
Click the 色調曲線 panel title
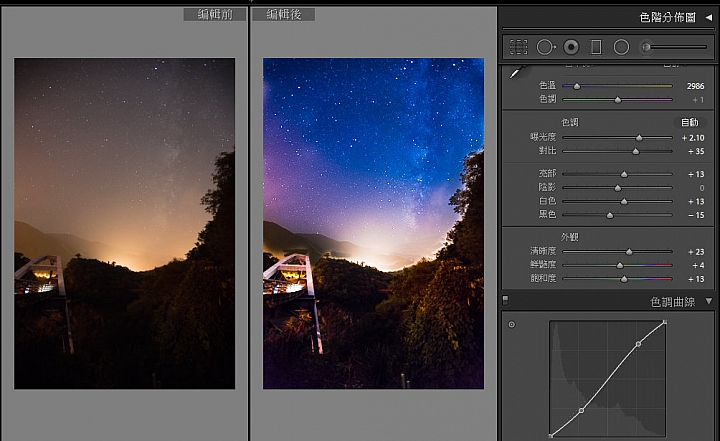point(673,302)
